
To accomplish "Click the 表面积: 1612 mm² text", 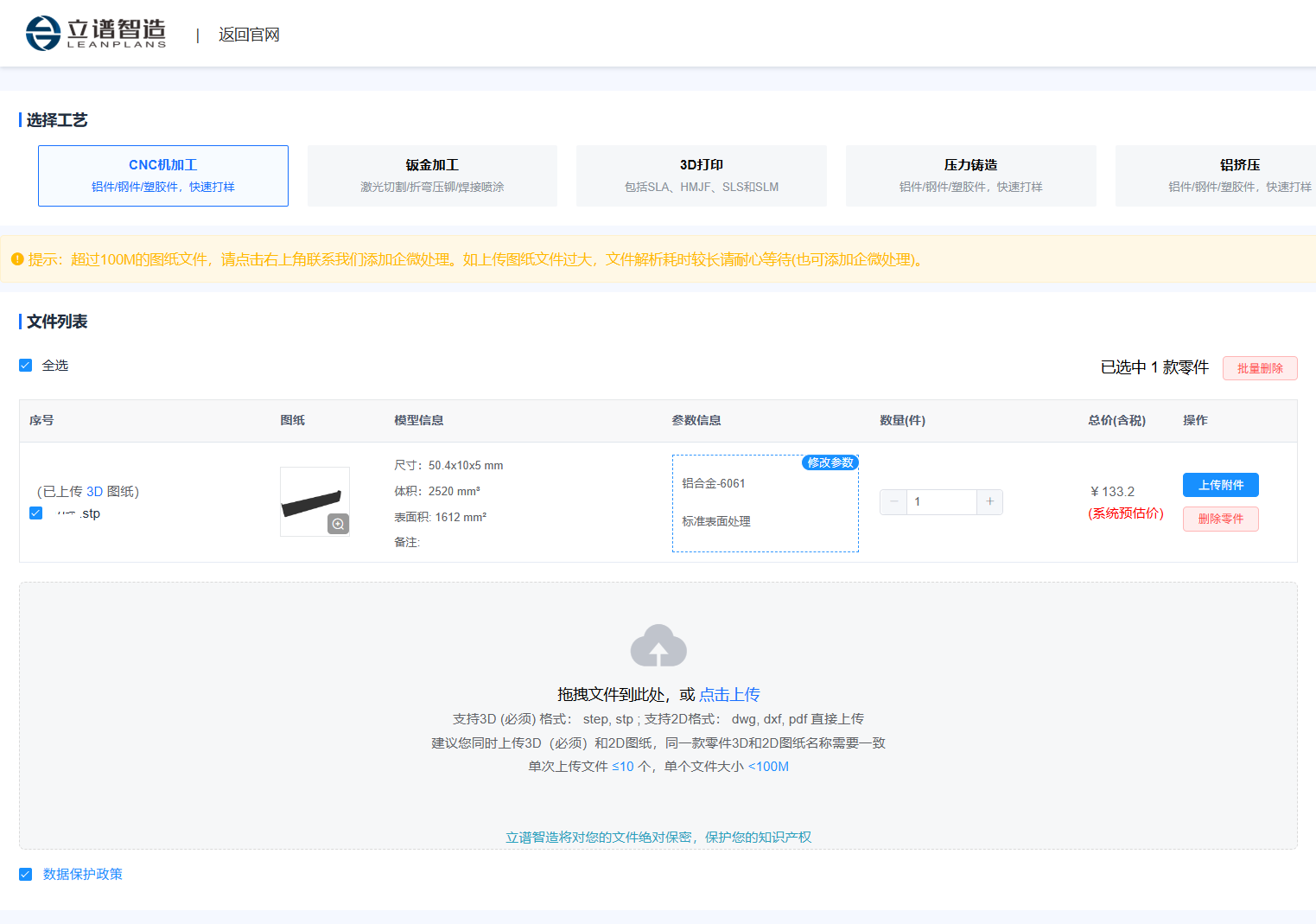I will pyautogui.click(x=441, y=517).
